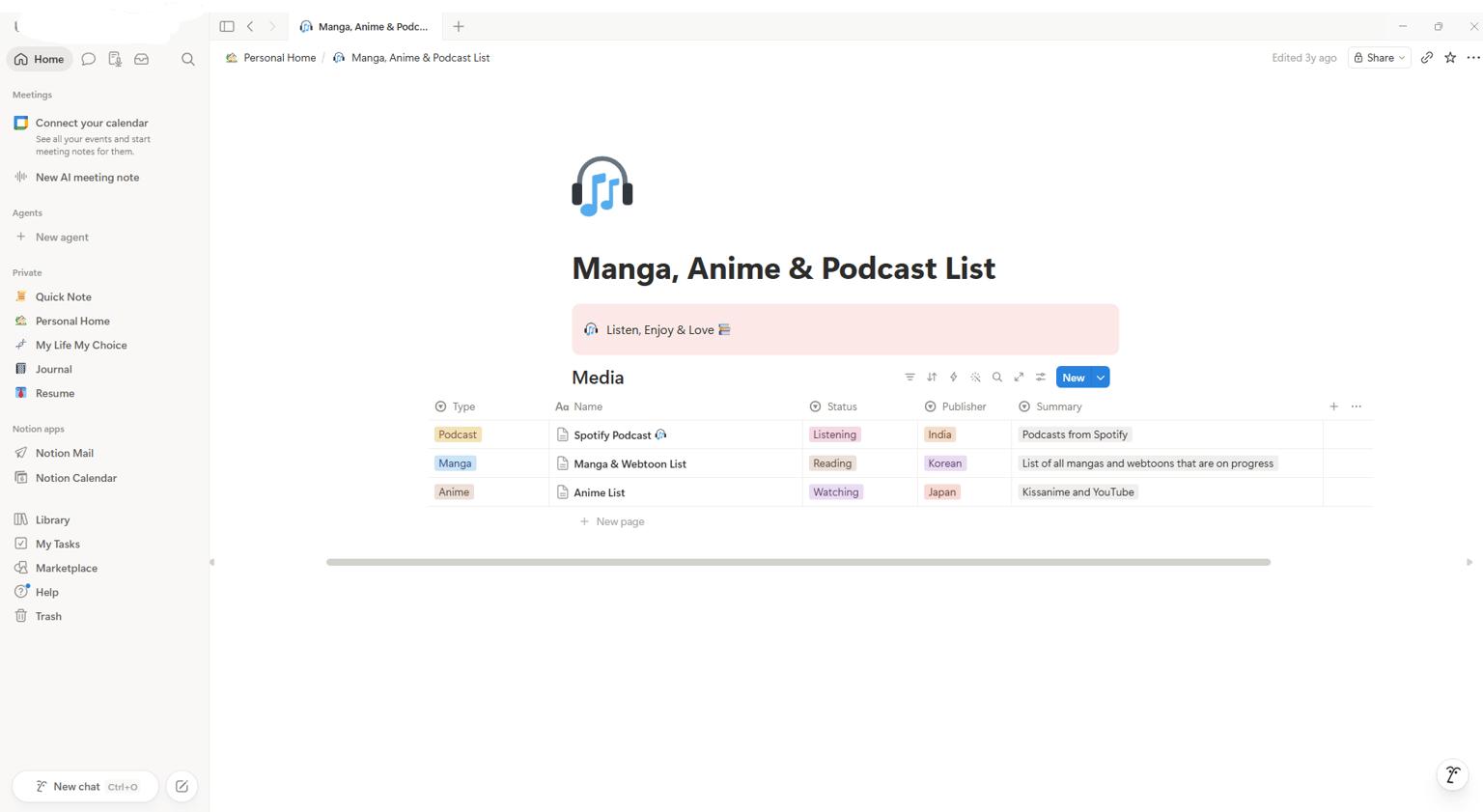This screenshot has width=1483, height=812.
Task: Add a new property column
Action: 1334,406
